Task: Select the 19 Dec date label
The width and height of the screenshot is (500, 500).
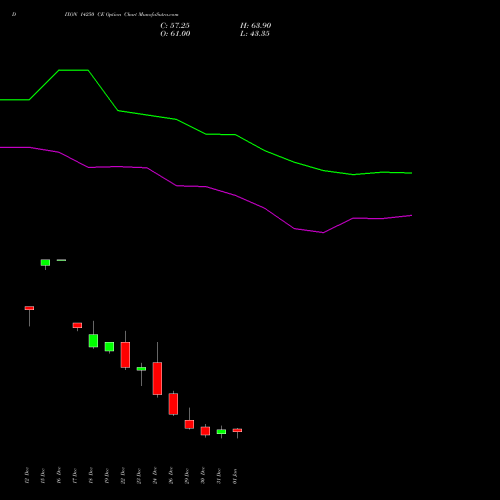Action: 107,476
